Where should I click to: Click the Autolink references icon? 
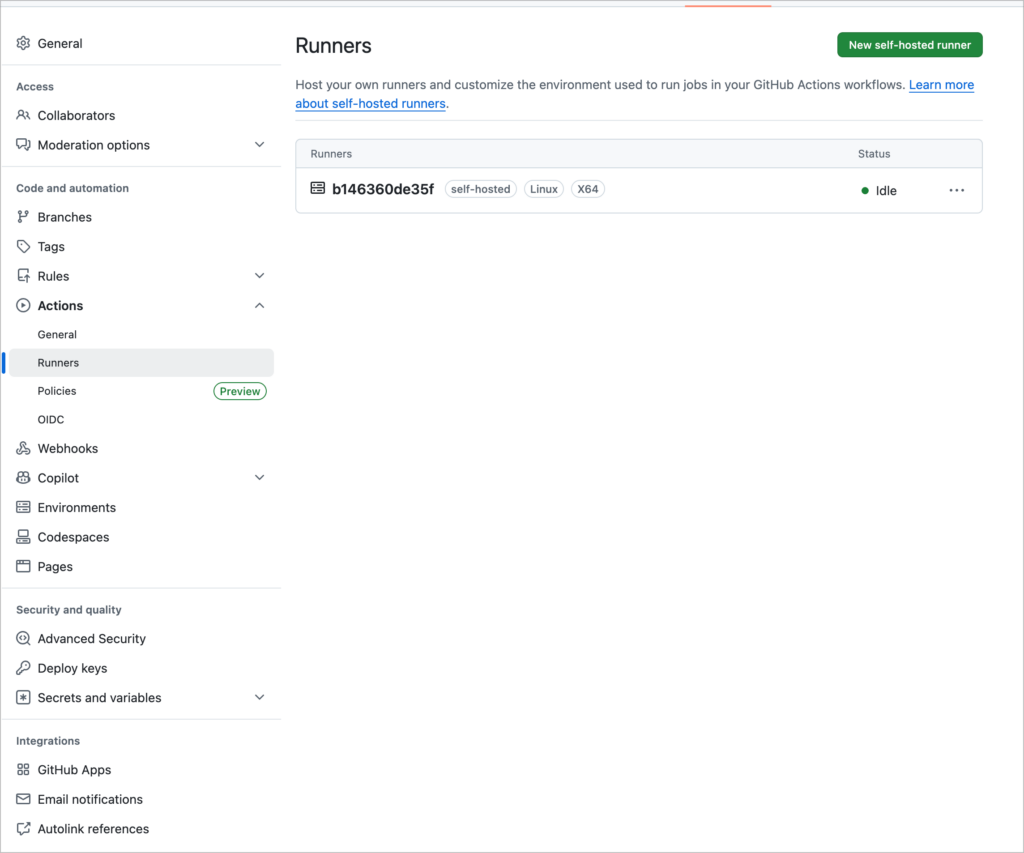click(x=24, y=829)
